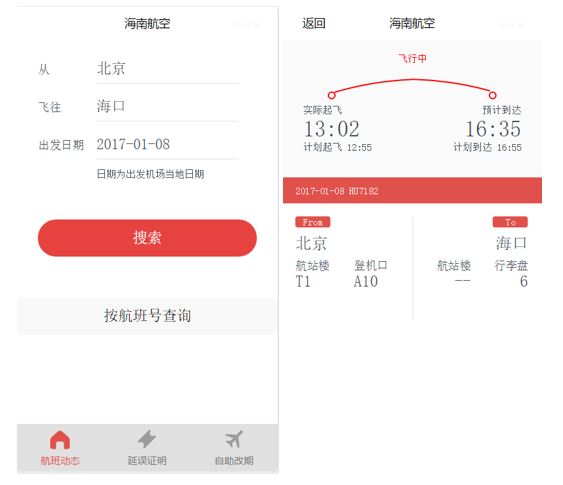The height and width of the screenshot is (485, 563).
Task: Open the 航班动态 home icon tab
Action: click(x=60, y=448)
